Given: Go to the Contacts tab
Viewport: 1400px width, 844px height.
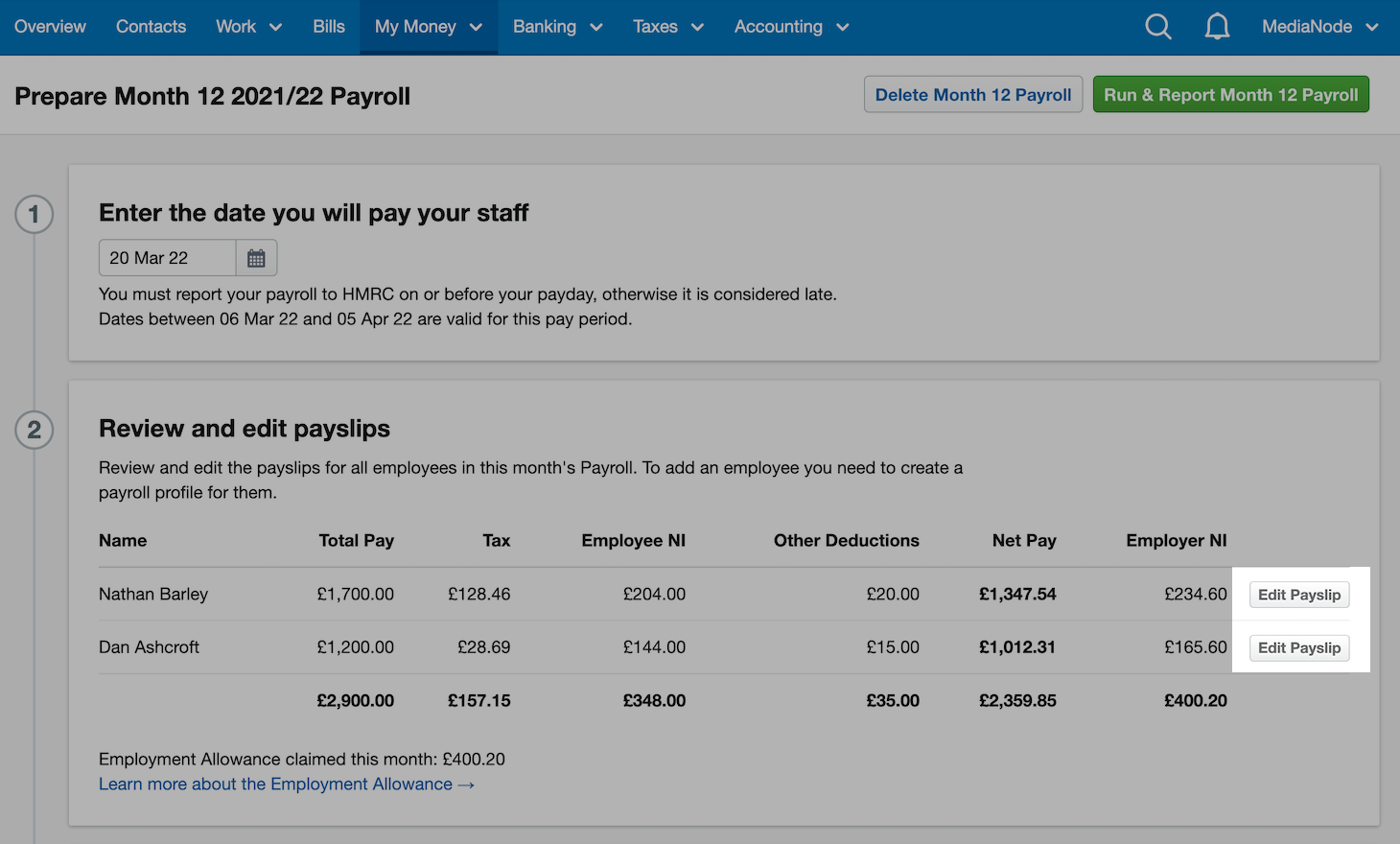Looking at the screenshot, I should tap(151, 27).
